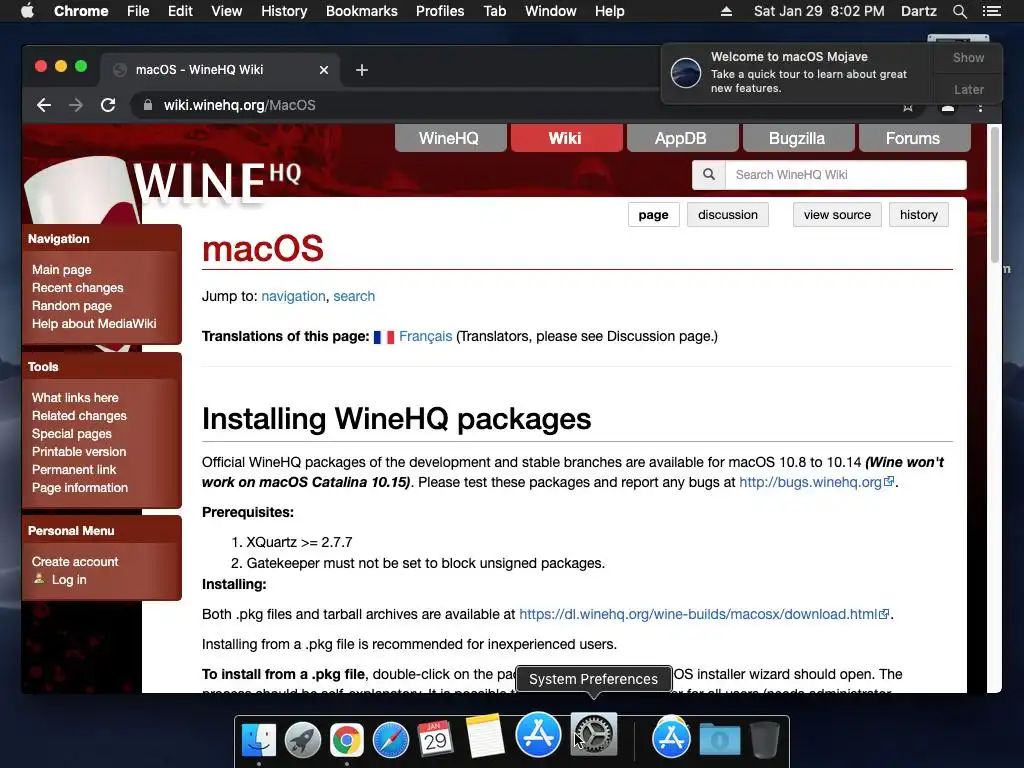The height and width of the screenshot is (768, 1024).
Task: Click the eject icon in menu bar
Action: [726, 11]
